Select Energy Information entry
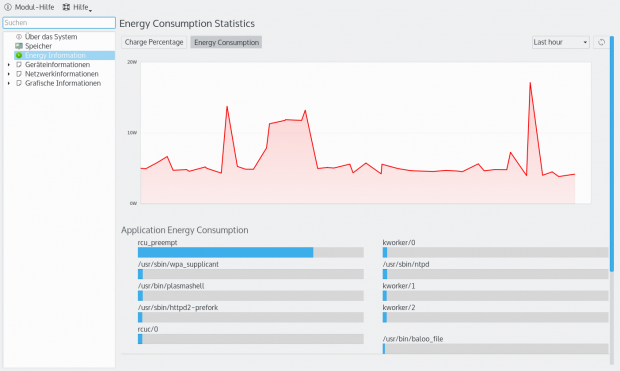620x371 pixels. tap(64, 55)
